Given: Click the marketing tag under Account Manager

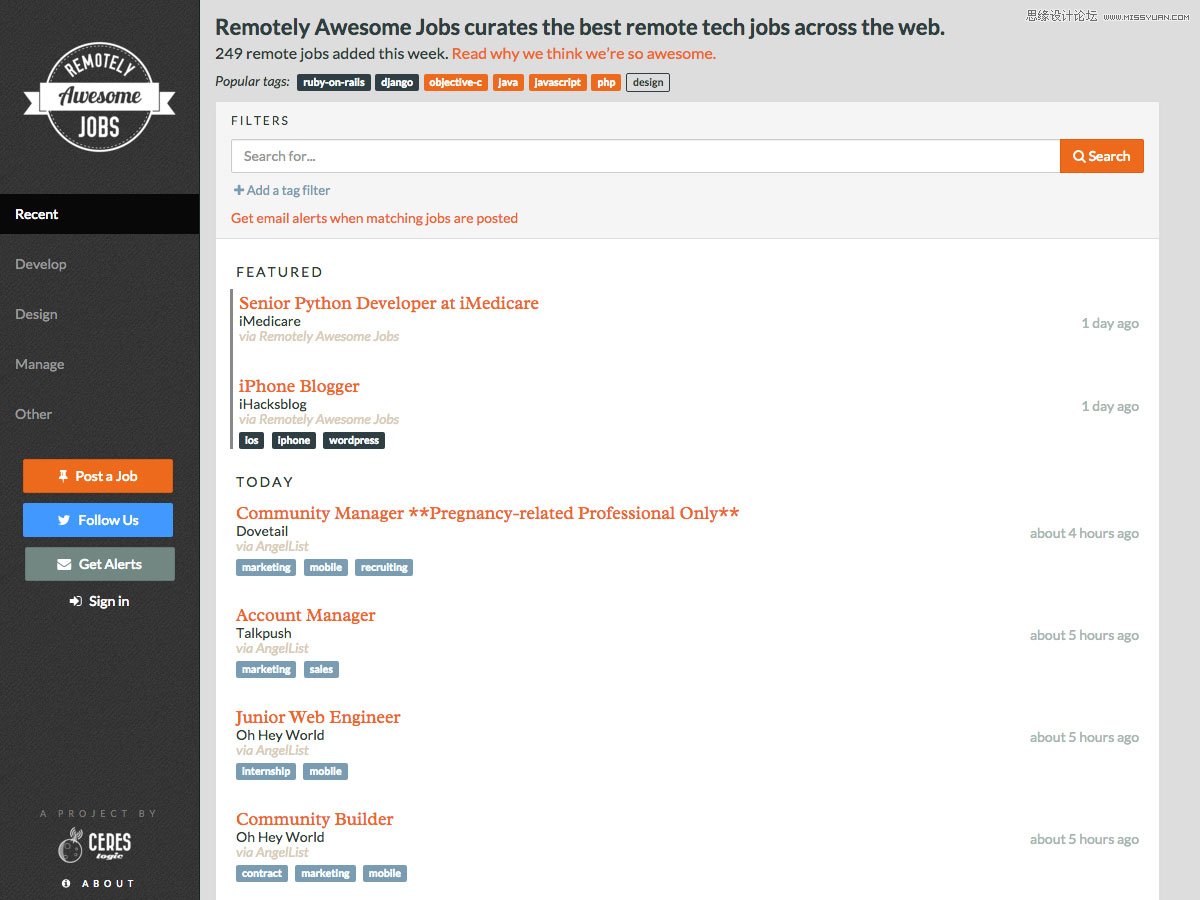Looking at the screenshot, I should tap(266, 669).
